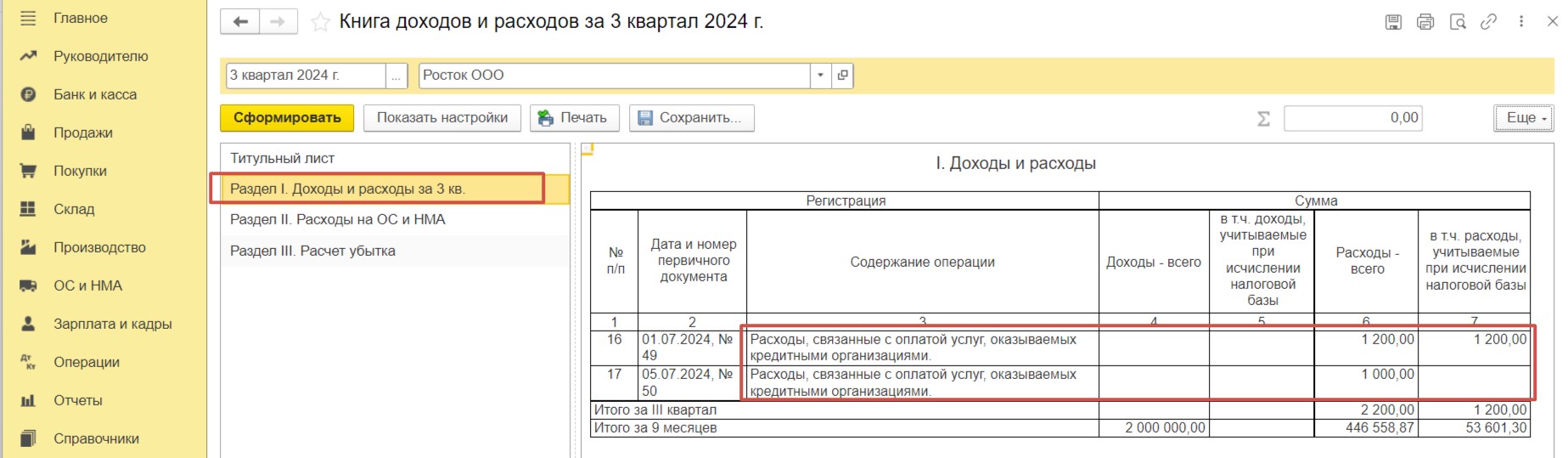Click the print preview icon in header
The width and height of the screenshot is (1568, 458).
(1458, 22)
